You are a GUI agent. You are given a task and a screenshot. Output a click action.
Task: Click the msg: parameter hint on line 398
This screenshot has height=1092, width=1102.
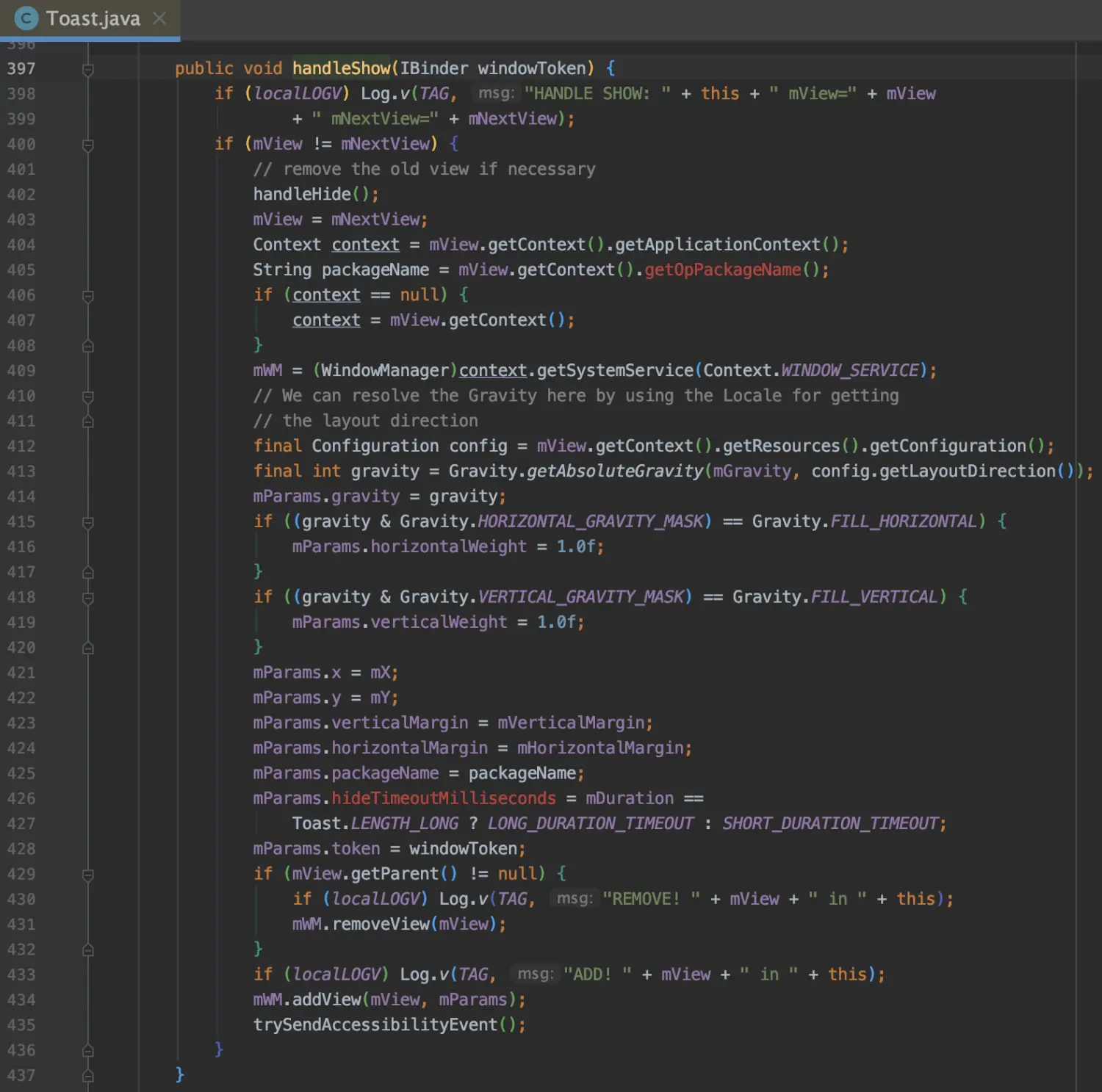coord(496,93)
